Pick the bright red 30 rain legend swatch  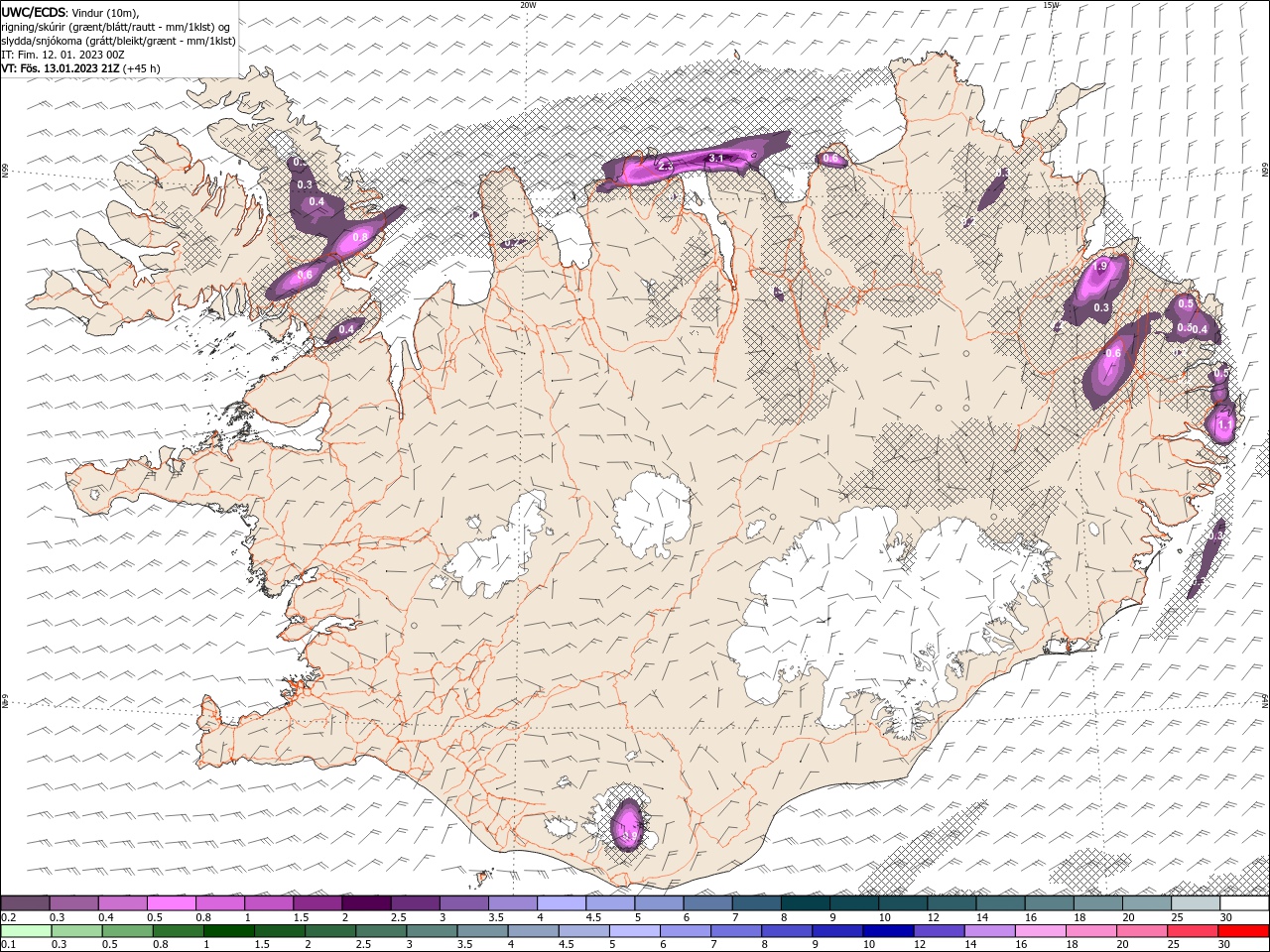point(1244,931)
